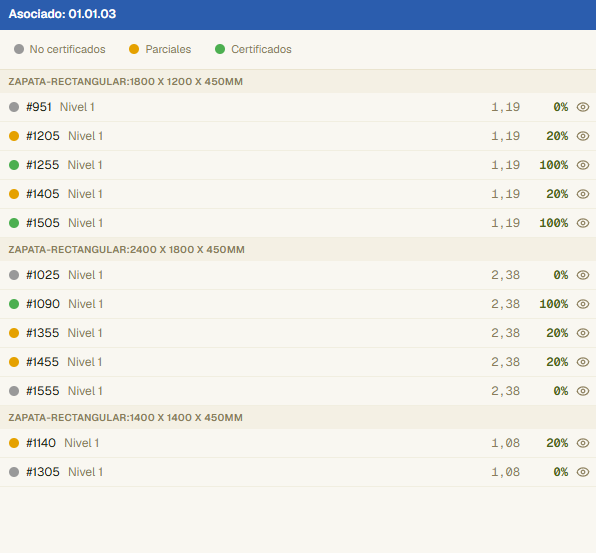This screenshot has height=553, width=596.
Task: Click the 100% value in row #1090
Action: 554,304
